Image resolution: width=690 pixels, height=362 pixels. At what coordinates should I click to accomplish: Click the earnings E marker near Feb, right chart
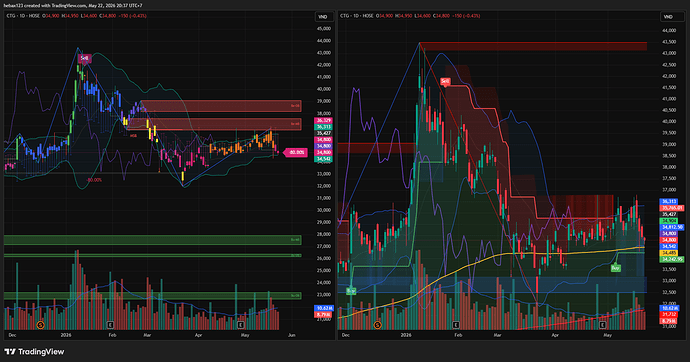(x=456, y=325)
